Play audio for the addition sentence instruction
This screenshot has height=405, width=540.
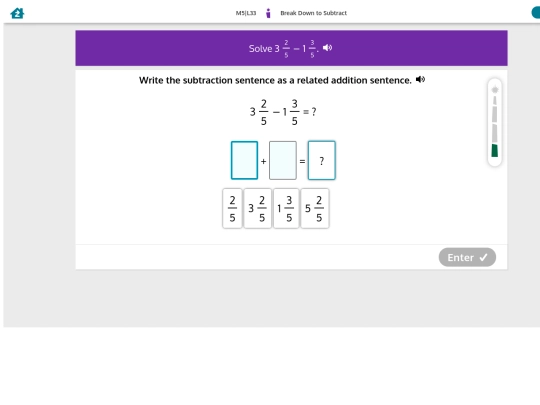420,80
